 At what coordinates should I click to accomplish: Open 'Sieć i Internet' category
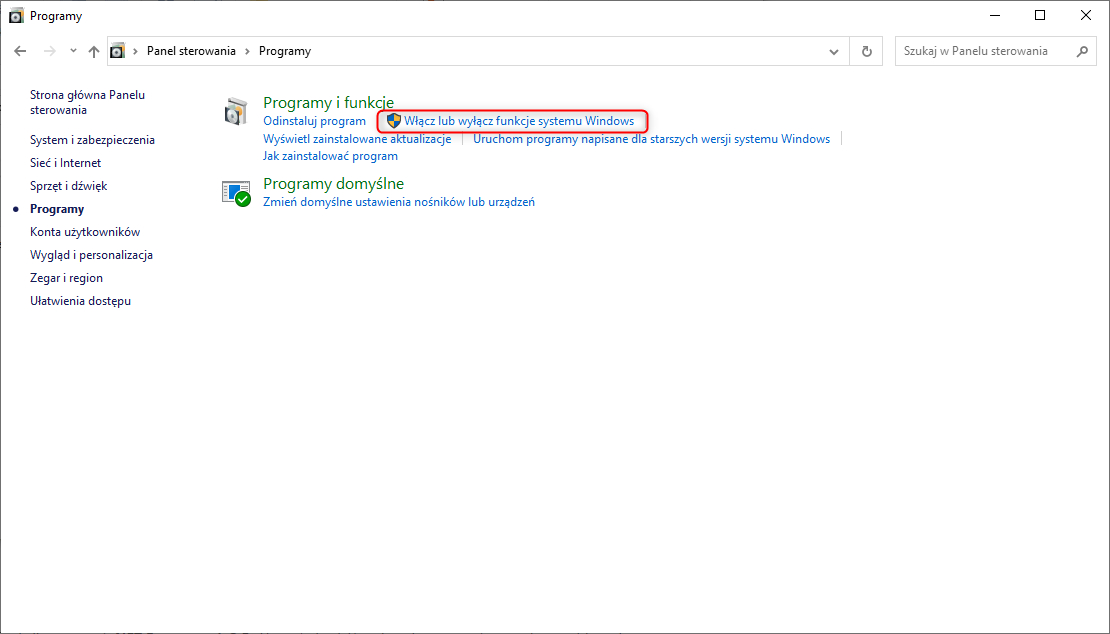65,163
